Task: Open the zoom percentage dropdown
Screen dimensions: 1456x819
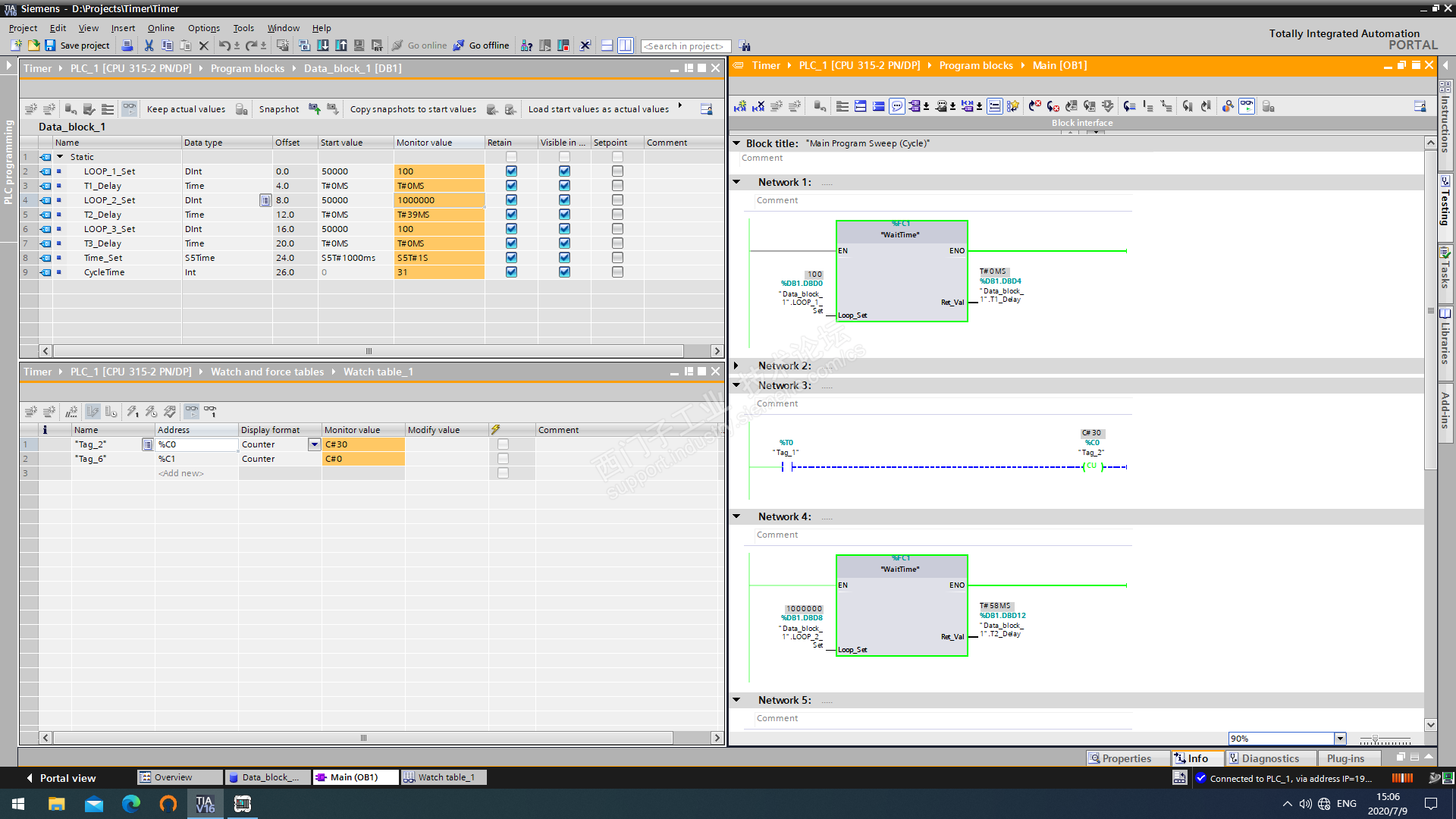Action: 1340,739
